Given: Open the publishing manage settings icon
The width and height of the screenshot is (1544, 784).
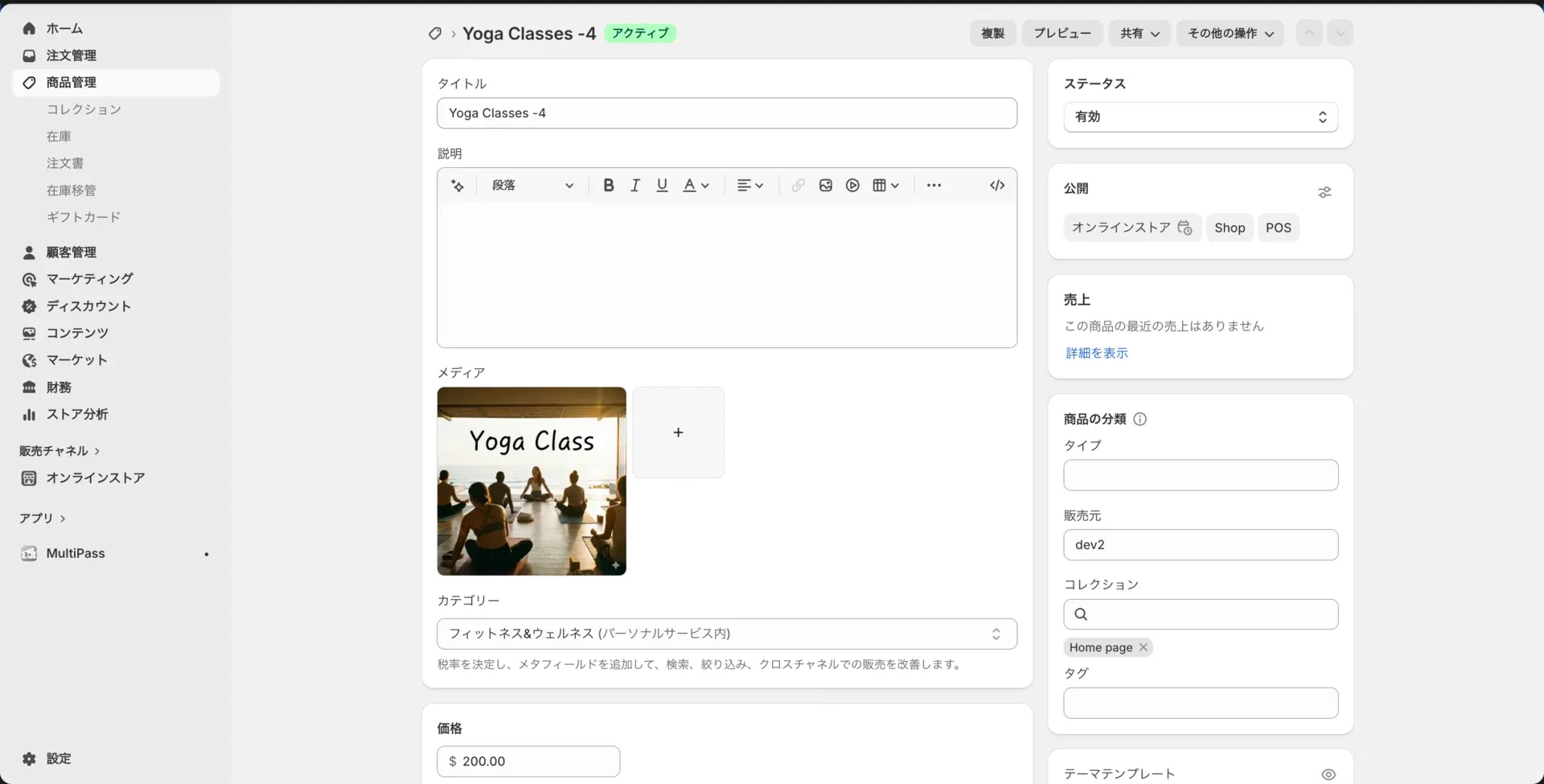Looking at the screenshot, I should pos(1325,192).
